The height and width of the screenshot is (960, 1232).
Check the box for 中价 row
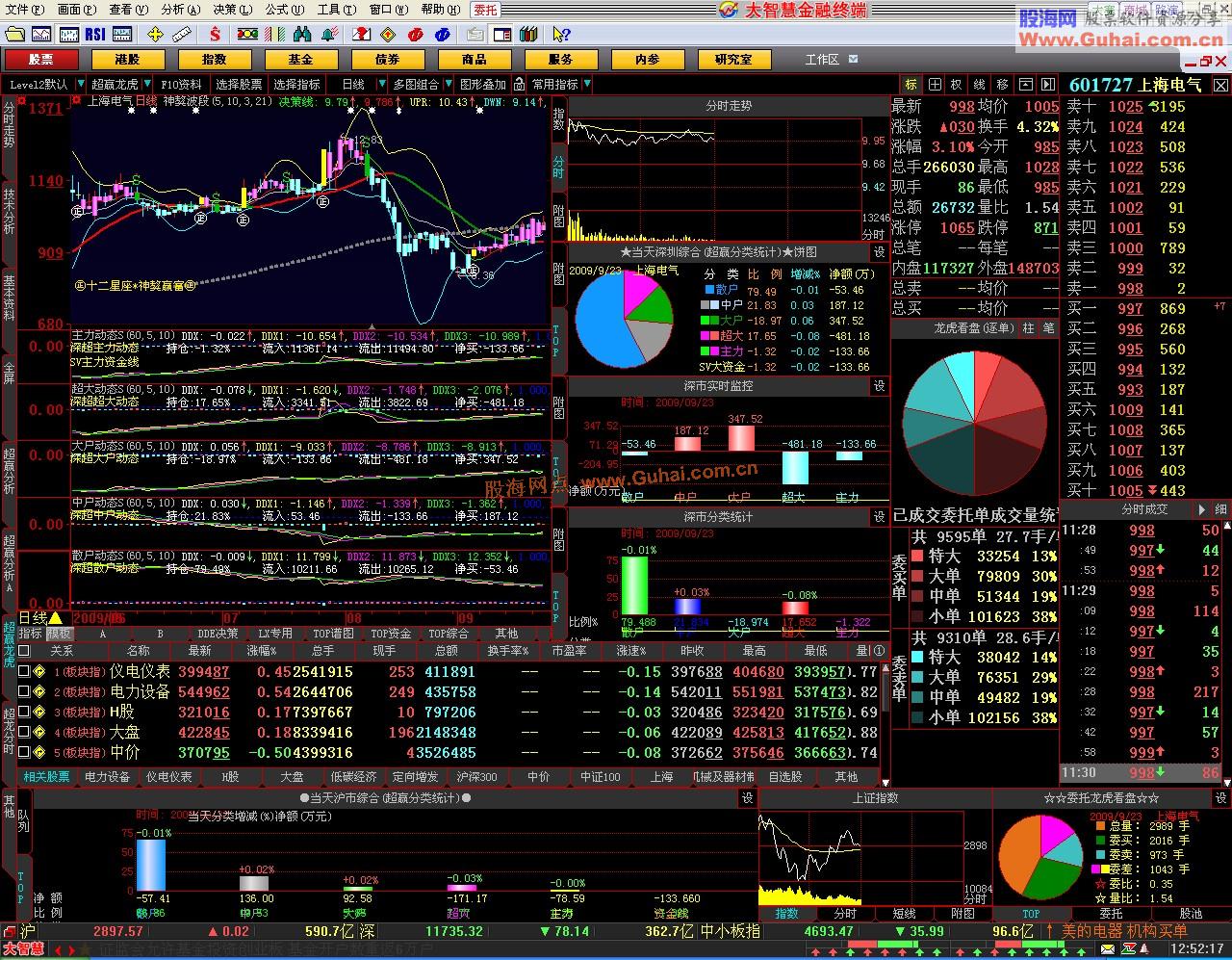(x=24, y=752)
